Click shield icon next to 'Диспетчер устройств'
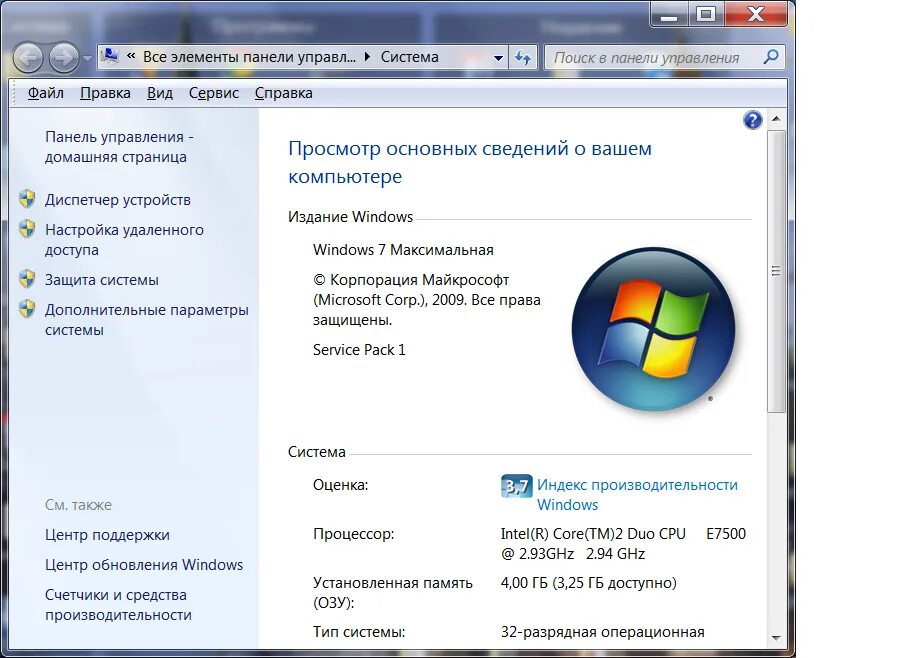Viewport: 900px width, 658px height. [x=27, y=199]
